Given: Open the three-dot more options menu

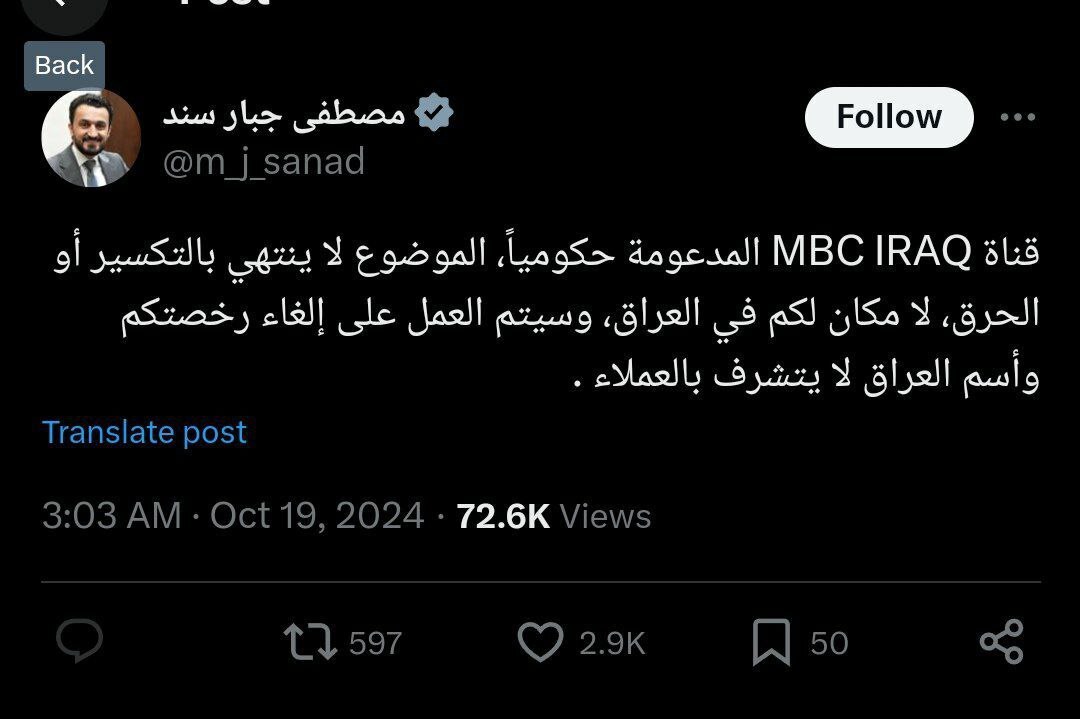Looking at the screenshot, I should coord(1018,117).
